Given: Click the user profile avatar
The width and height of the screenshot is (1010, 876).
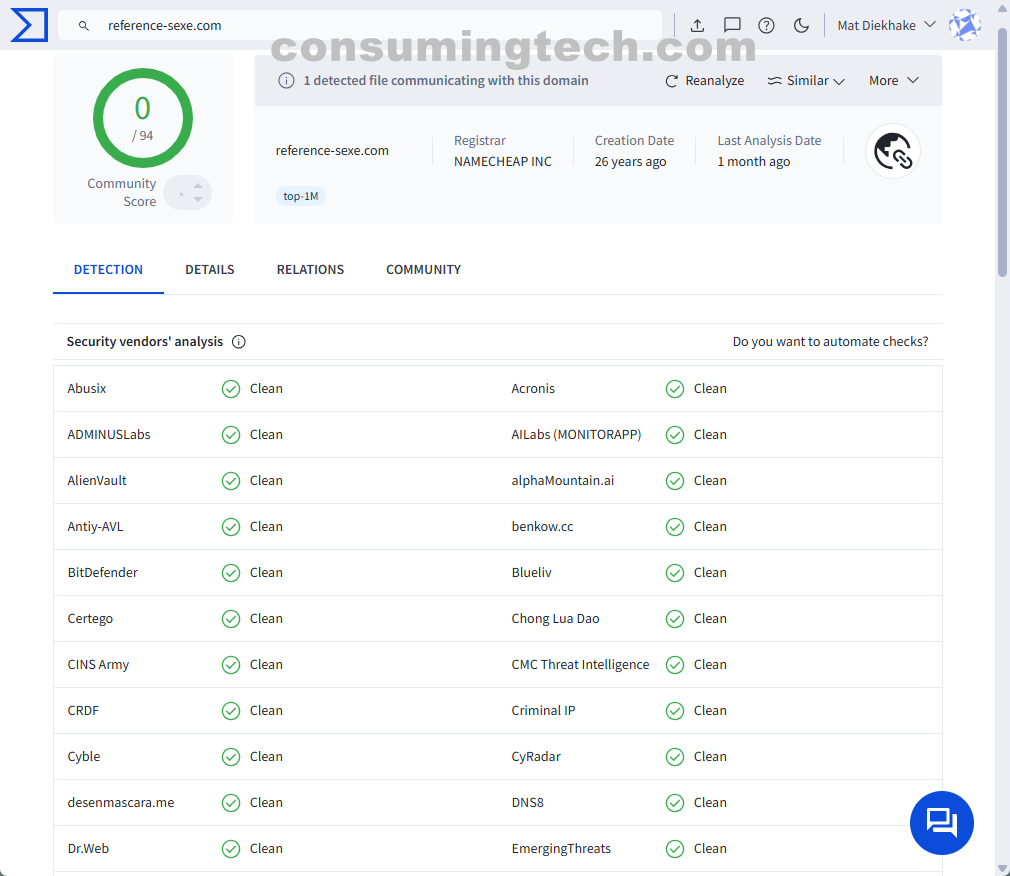Looking at the screenshot, I should tap(964, 25).
